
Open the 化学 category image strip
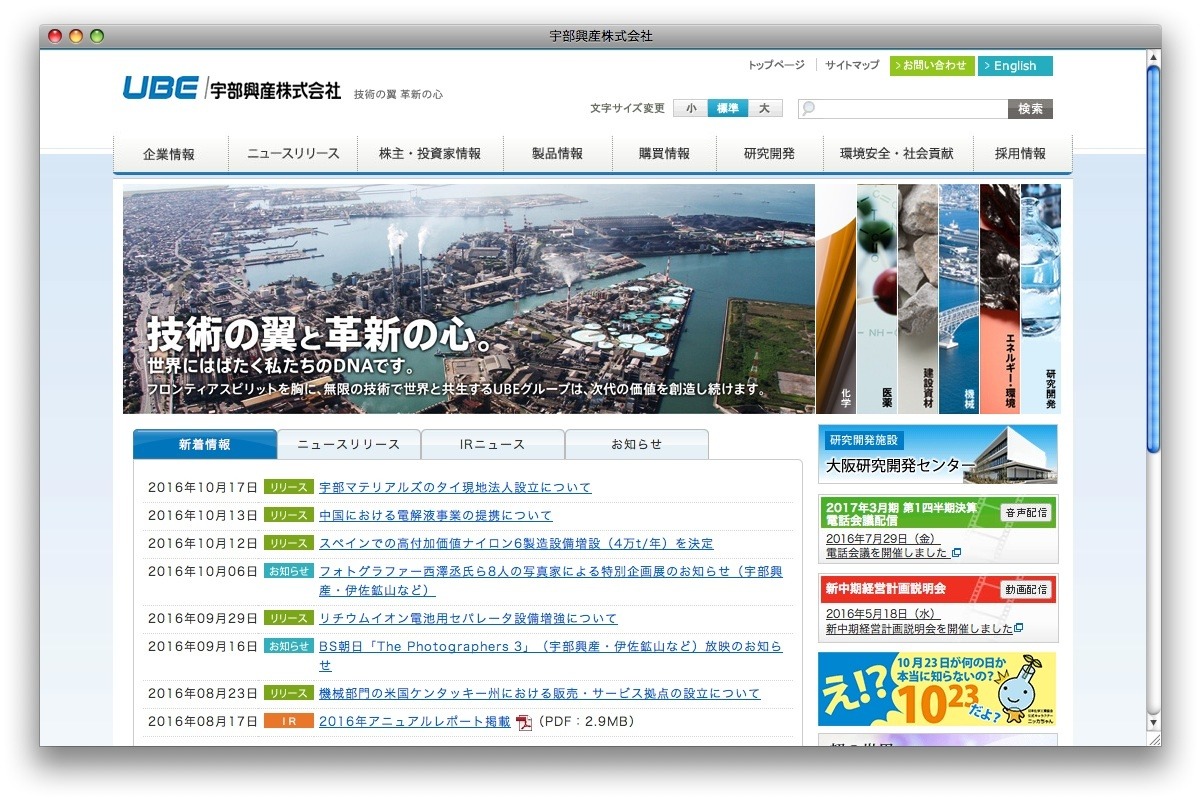pos(835,298)
